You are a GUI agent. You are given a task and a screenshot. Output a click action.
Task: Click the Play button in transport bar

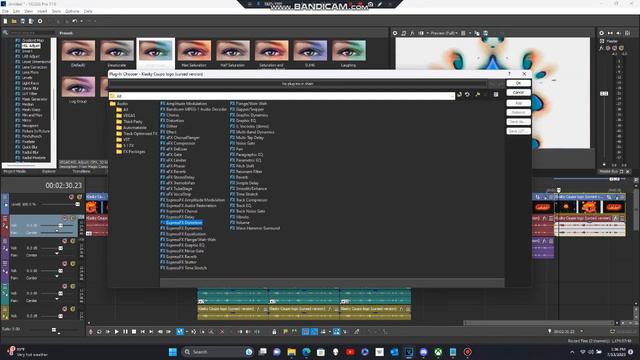(x=116, y=332)
